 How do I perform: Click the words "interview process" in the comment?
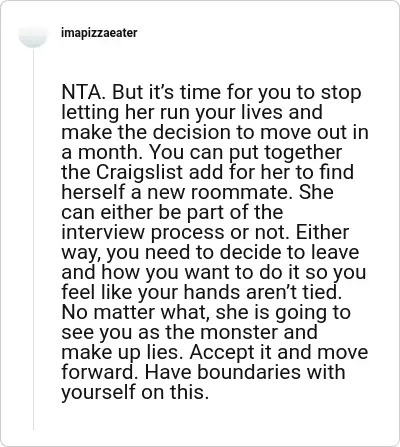pos(143,232)
